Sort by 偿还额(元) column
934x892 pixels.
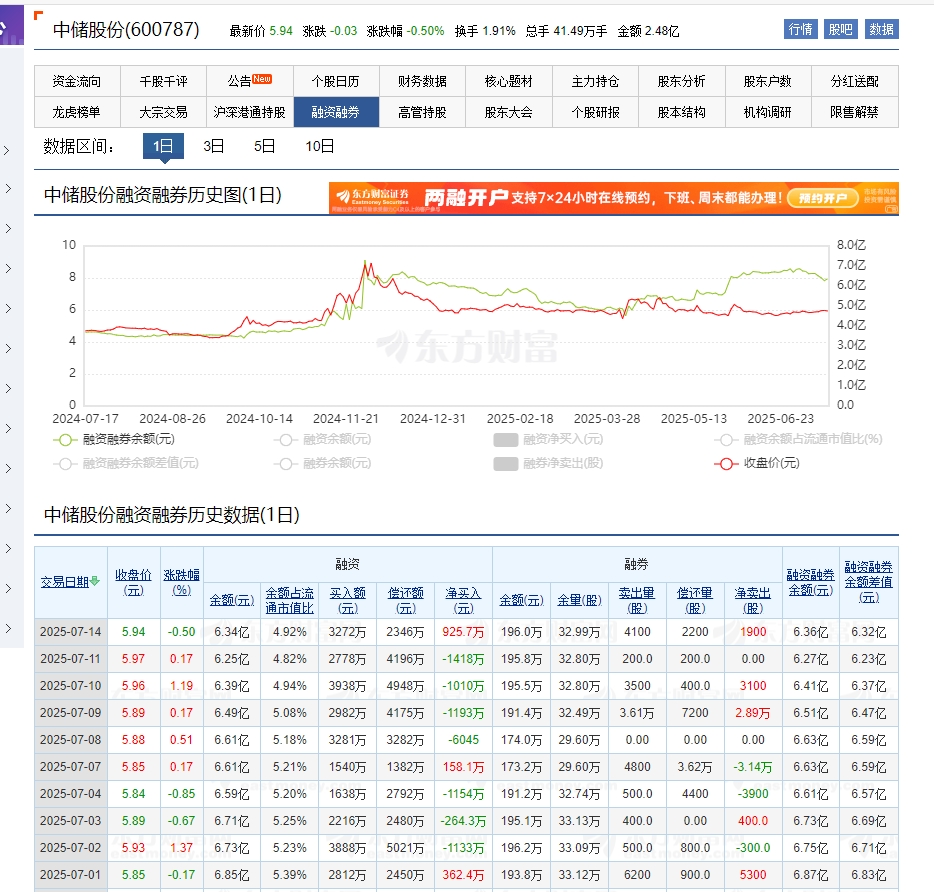click(406, 600)
